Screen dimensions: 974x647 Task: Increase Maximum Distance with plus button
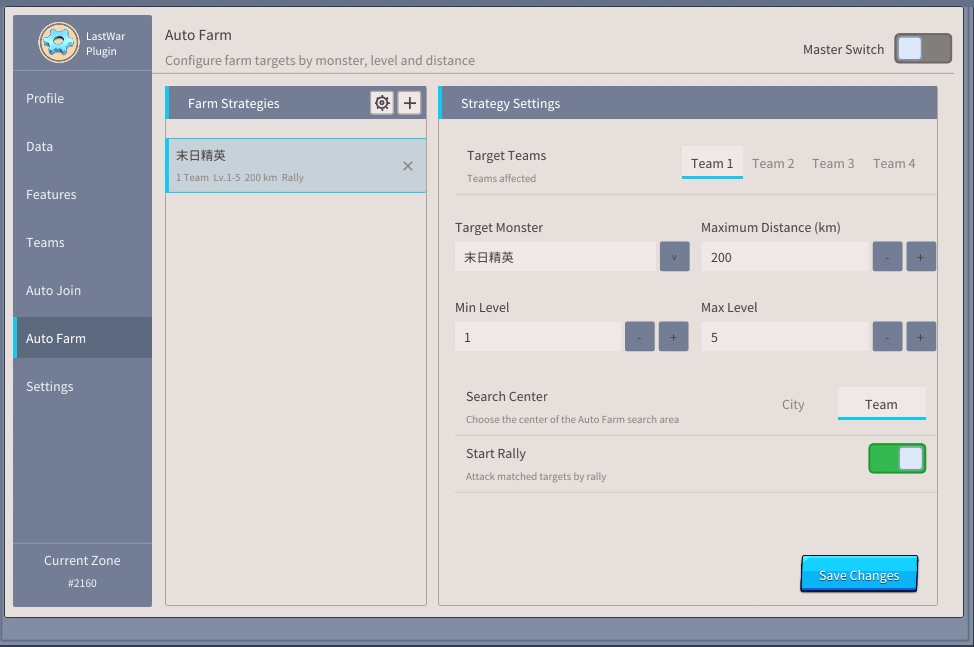pyautogui.click(x=921, y=257)
